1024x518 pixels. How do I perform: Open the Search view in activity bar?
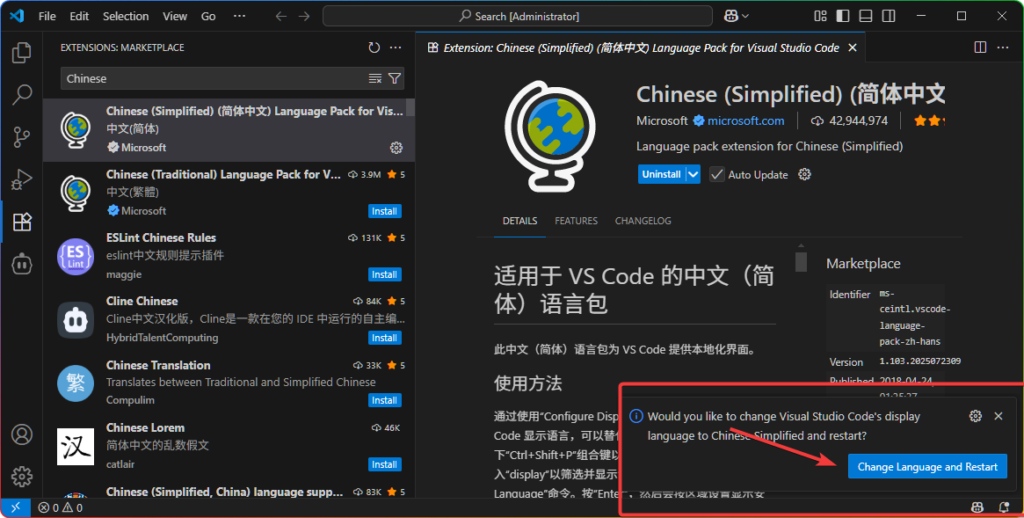coord(22,95)
